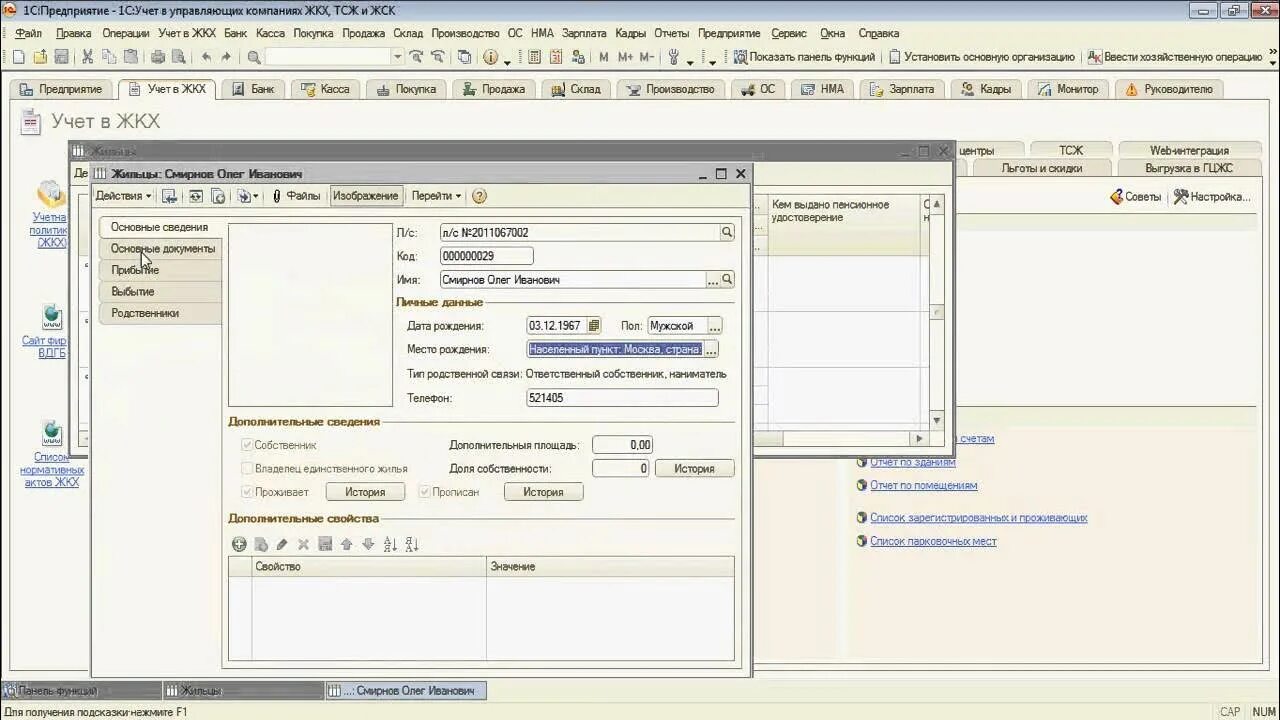
Task: Switch to the Руководителю panel tab
Action: (x=1169, y=89)
